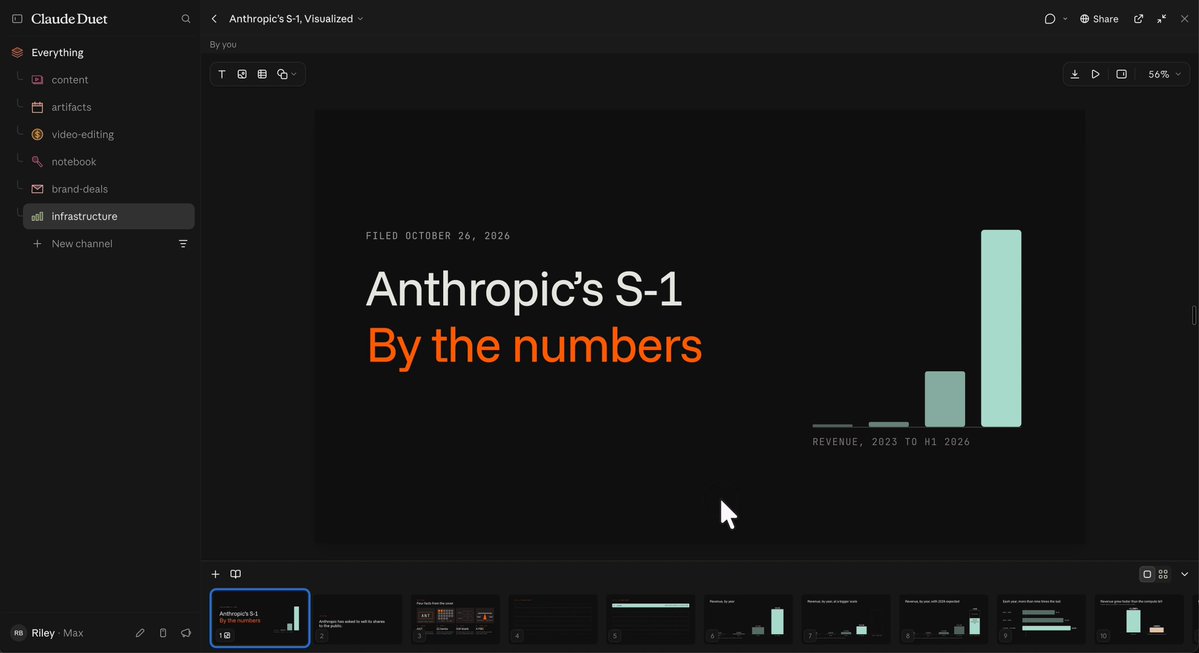1199x653 pixels.
Task: Click the megaphone icon in the sidebar footer
Action: pos(186,633)
